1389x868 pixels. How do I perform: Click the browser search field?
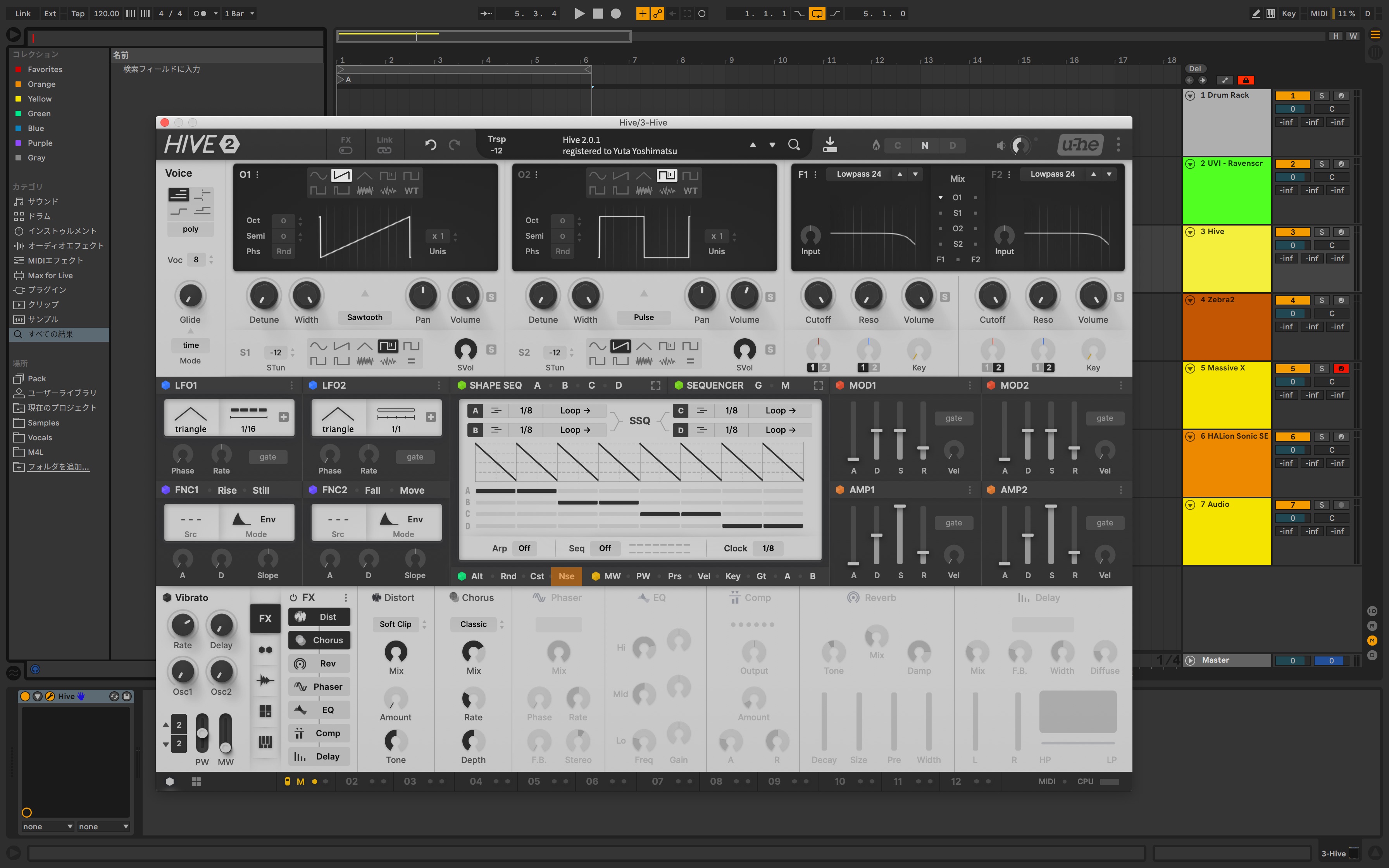tap(176, 38)
